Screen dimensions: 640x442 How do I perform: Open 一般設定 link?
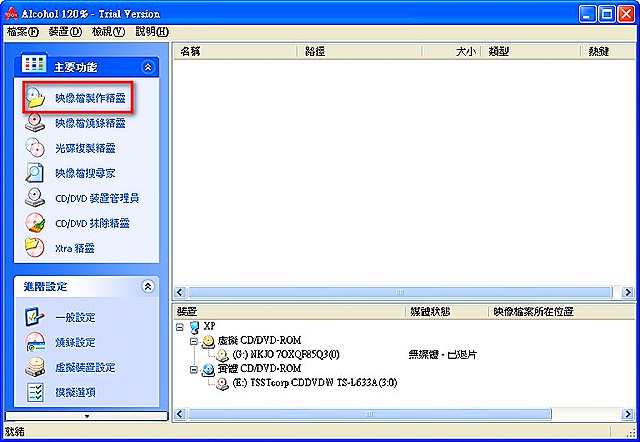click(x=75, y=317)
